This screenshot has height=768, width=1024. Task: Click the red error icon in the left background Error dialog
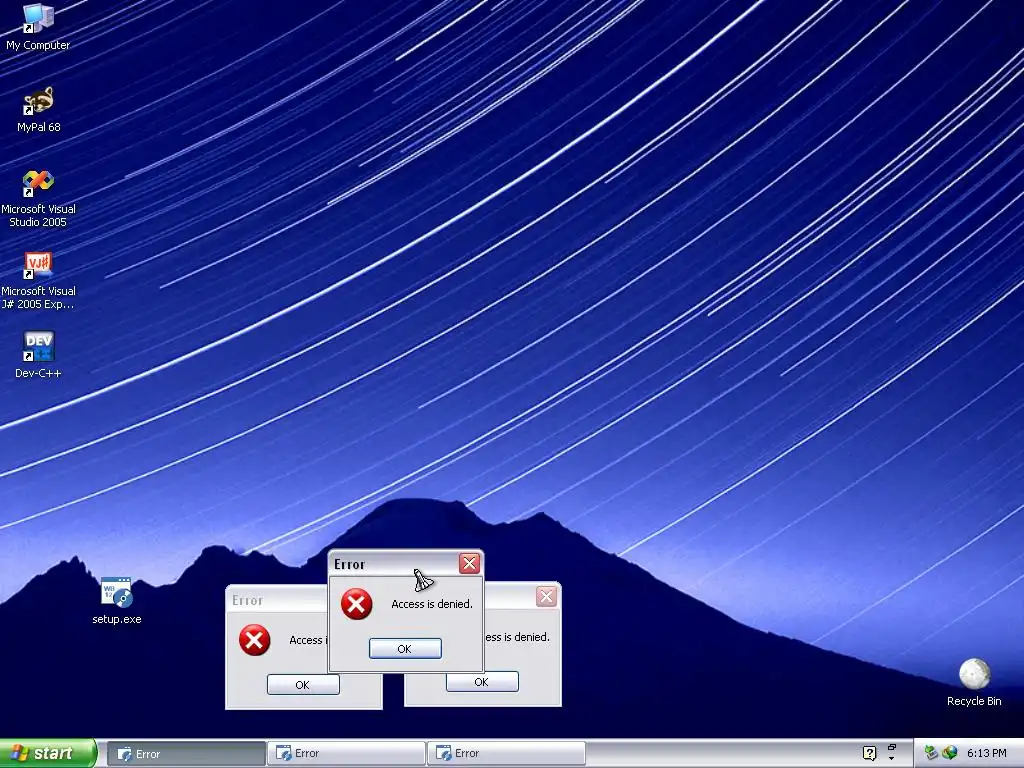coord(255,640)
